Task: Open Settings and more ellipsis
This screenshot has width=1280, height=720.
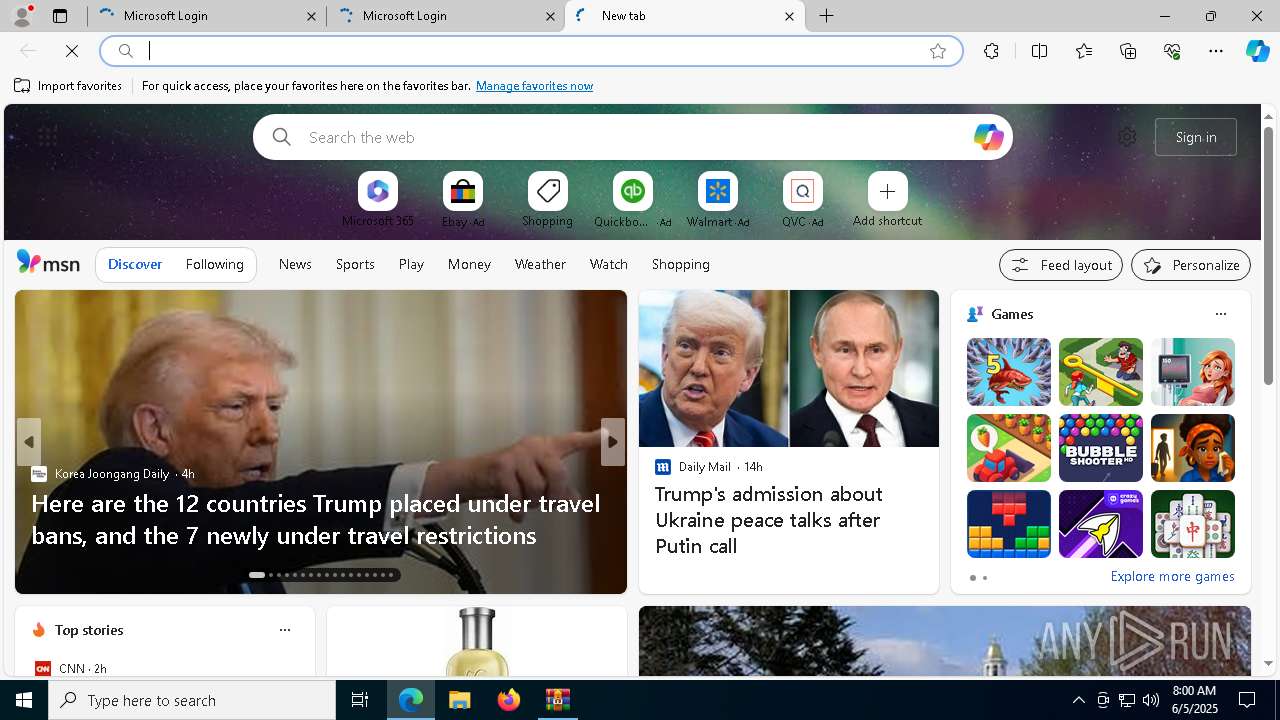Action: [1216, 51]
